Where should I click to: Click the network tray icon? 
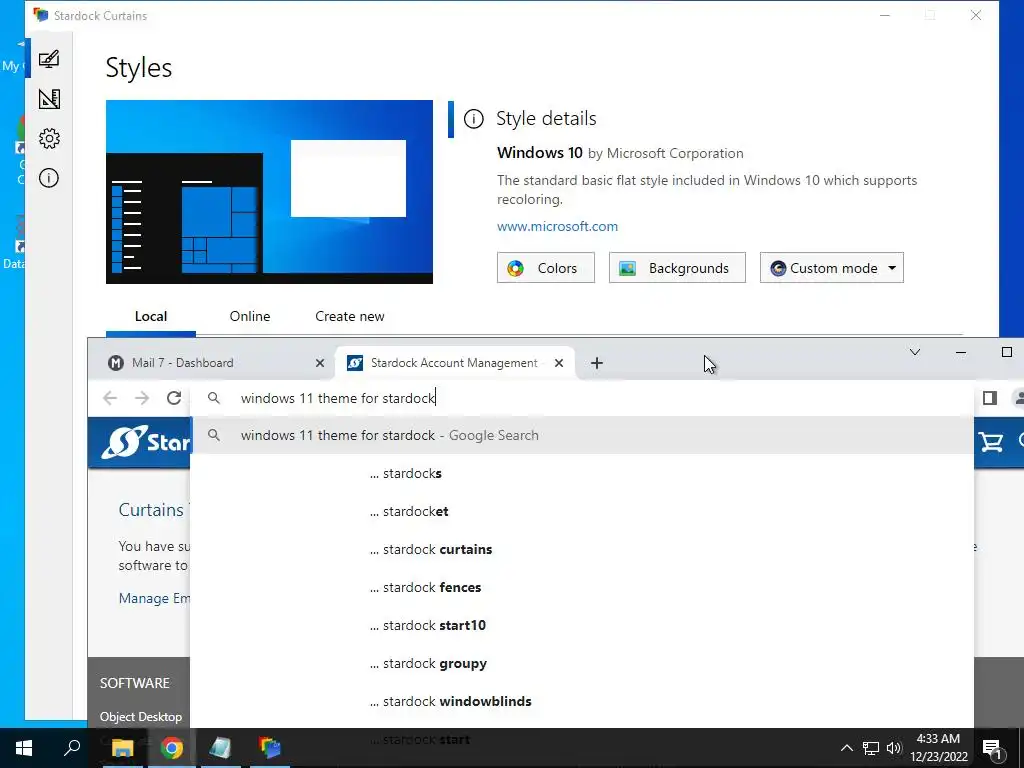point(871,748)
